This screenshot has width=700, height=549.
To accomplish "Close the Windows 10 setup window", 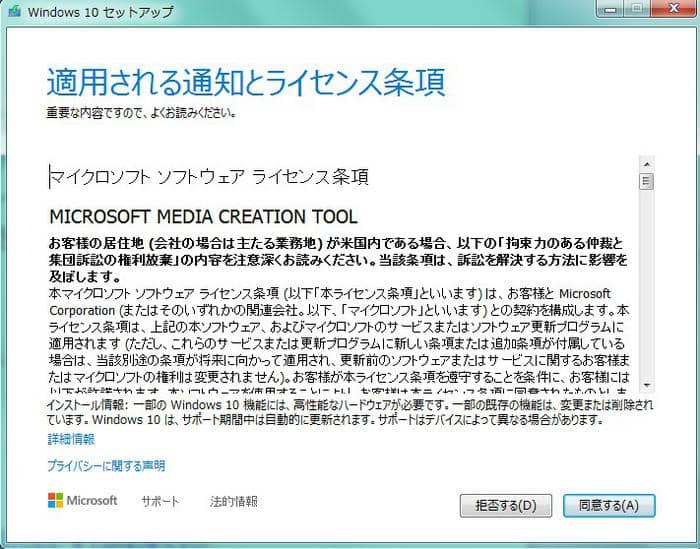I will point(674,8).
